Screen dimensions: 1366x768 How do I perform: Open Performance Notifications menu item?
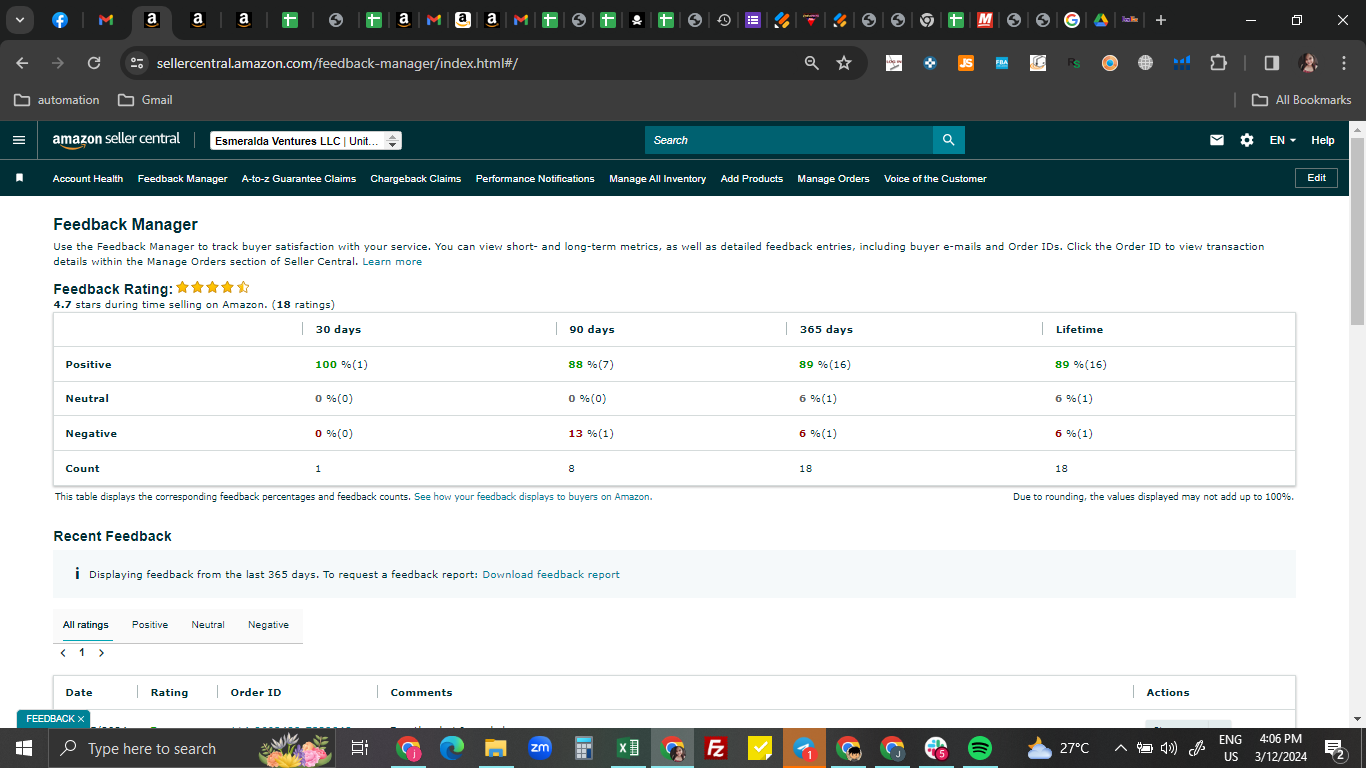(x=535, y=179)
